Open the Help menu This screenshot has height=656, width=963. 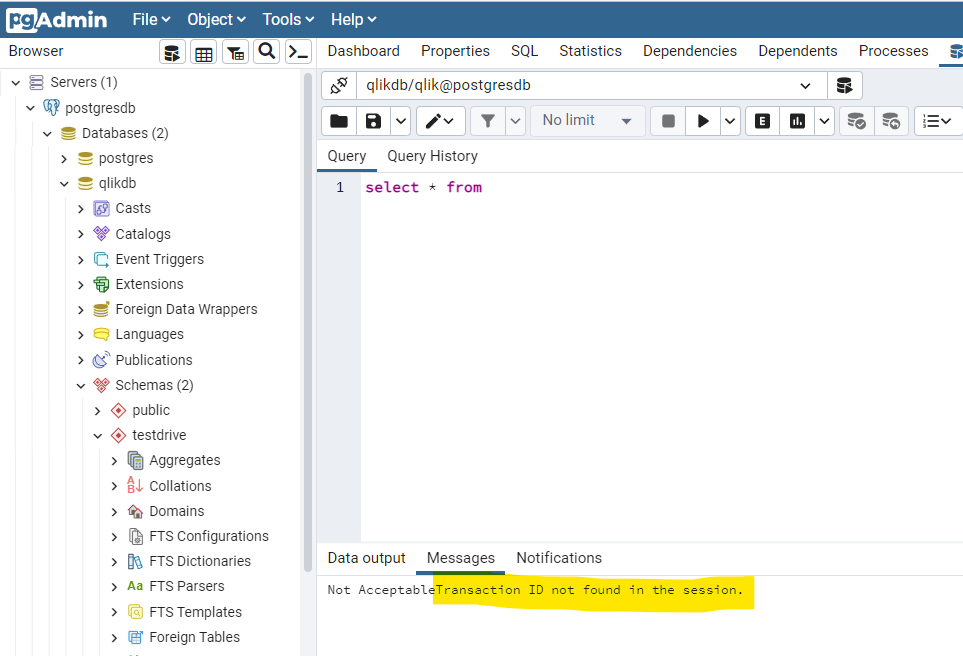(354, 20)
